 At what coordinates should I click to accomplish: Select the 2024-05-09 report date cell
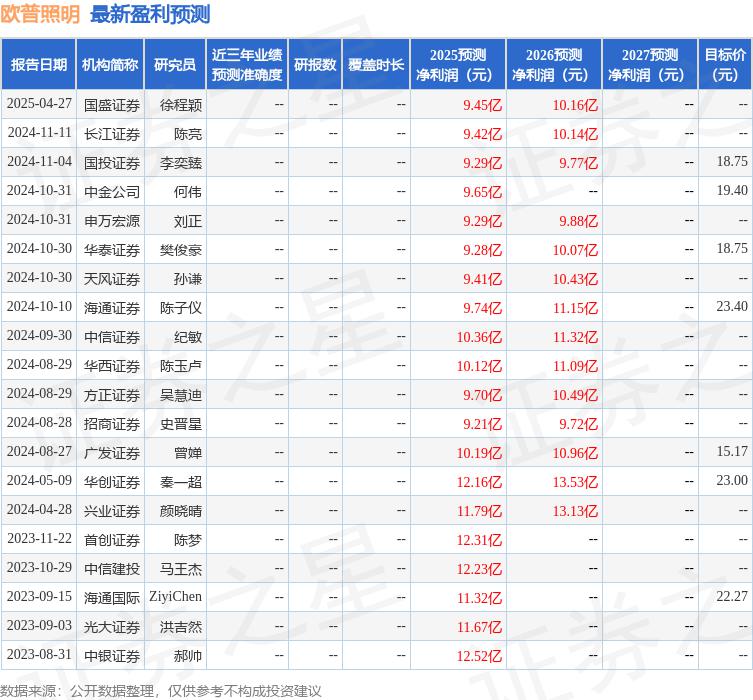point(39,481)
